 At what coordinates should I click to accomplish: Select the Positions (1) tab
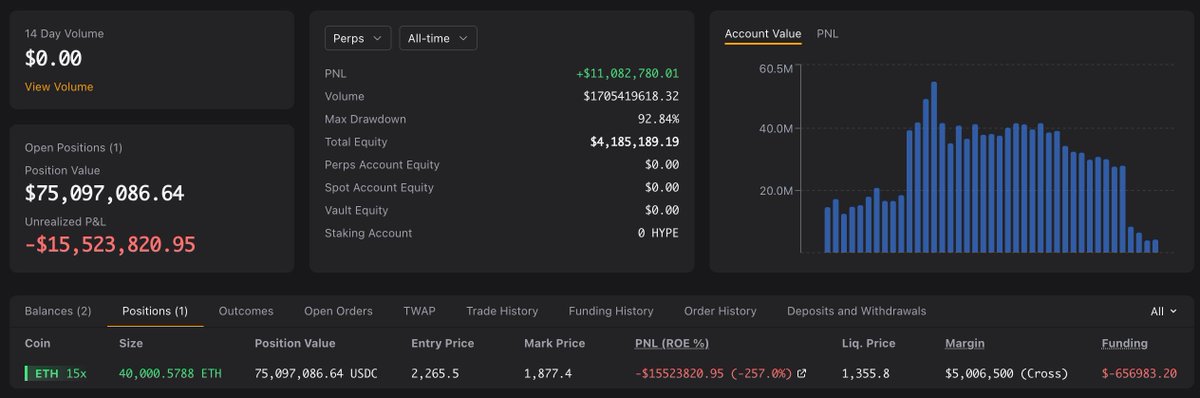click(155, 311)
